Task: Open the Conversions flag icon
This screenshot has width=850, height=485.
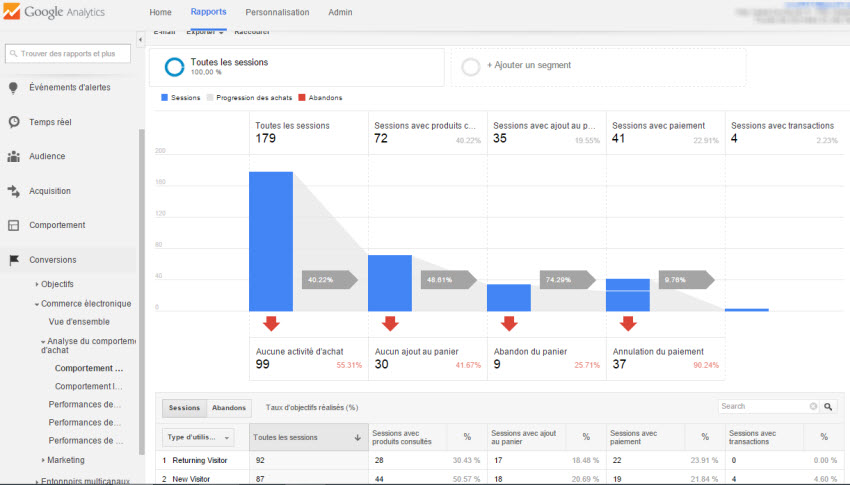Action: pos(14,260)
